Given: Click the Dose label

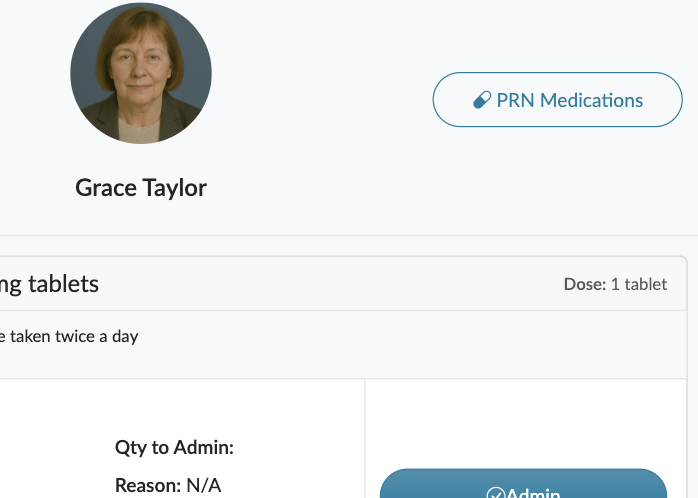Looking at the screenshot, I should coord(584,284).
